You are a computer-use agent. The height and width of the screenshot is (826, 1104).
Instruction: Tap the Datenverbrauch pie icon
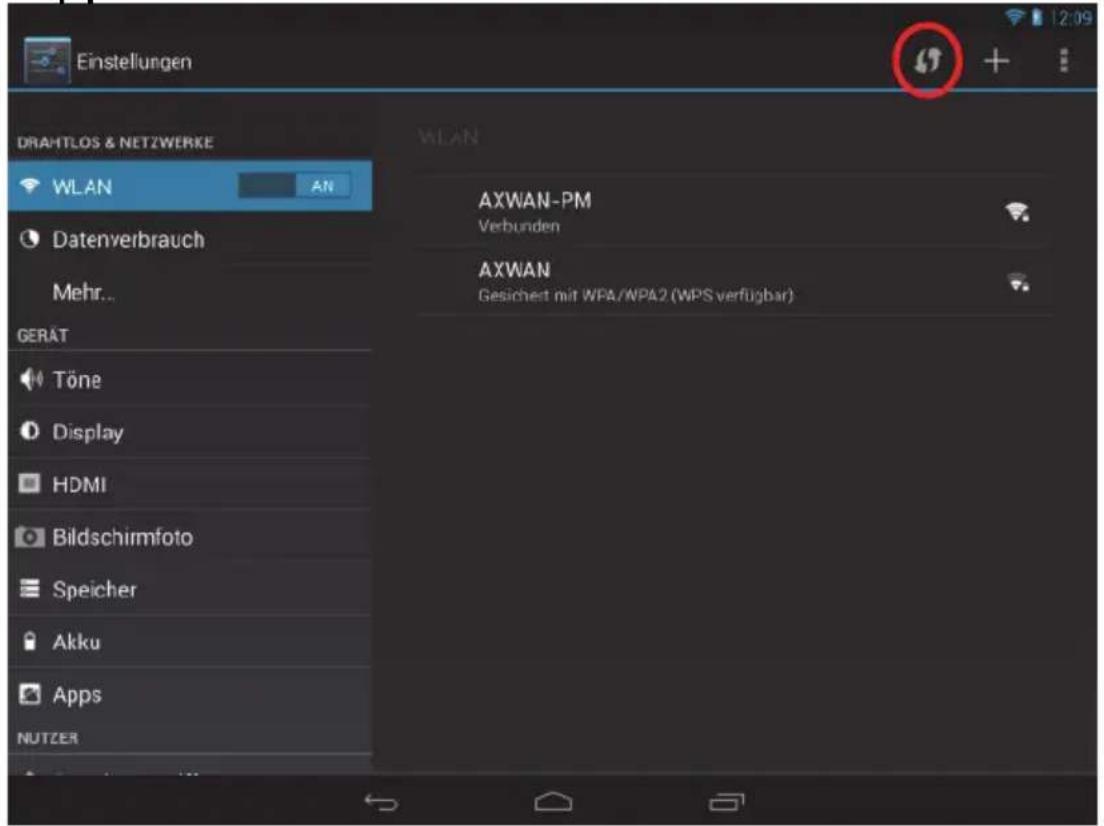30,239
